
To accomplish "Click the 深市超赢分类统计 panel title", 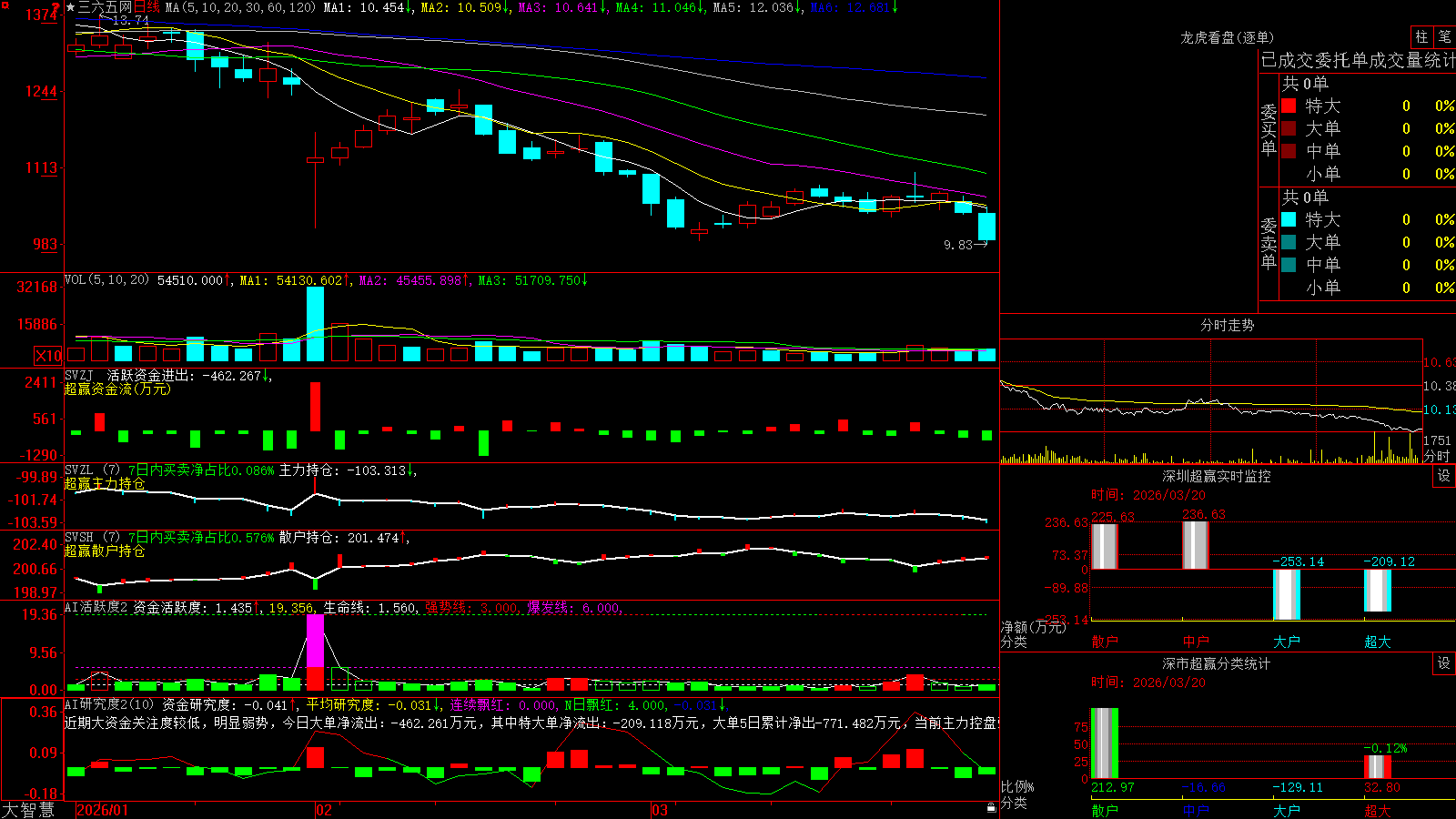I will pyautogui.click(x=1216, y=663).
